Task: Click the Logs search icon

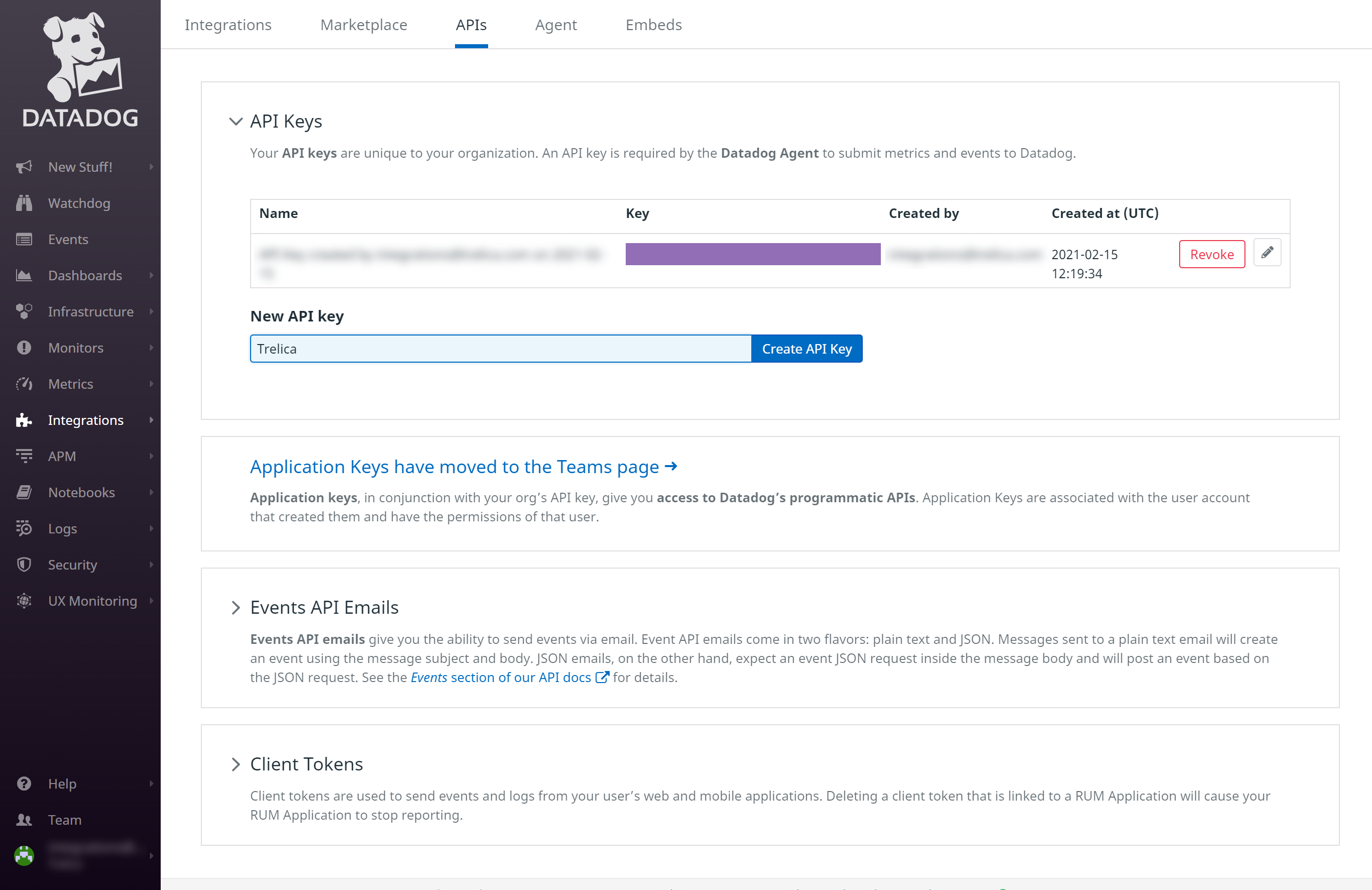Action: (24, 528)
